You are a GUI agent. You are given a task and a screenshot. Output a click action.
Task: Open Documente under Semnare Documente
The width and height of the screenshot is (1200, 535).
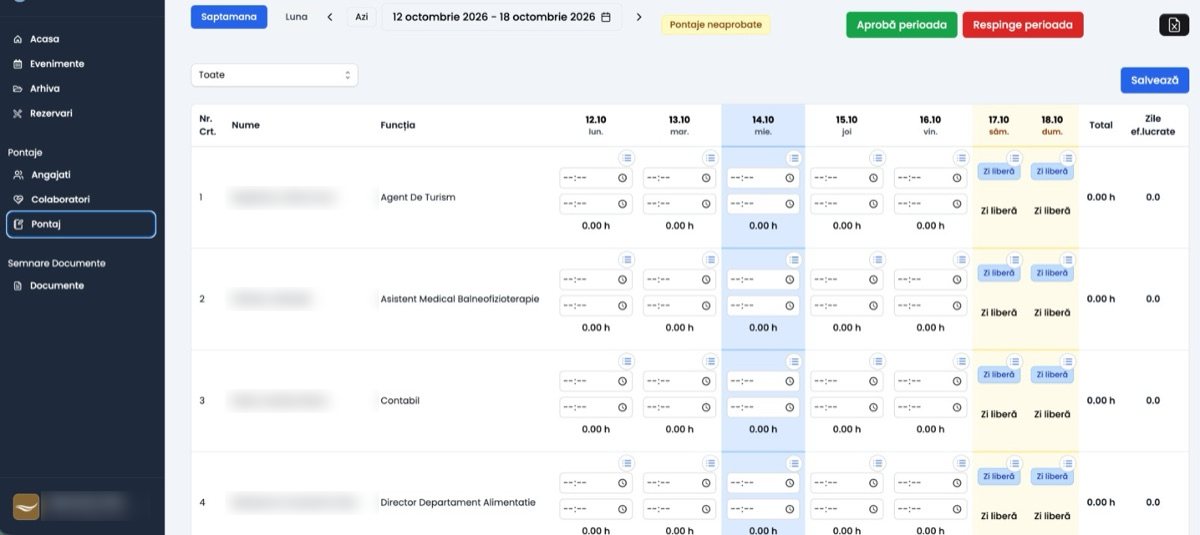57,286
